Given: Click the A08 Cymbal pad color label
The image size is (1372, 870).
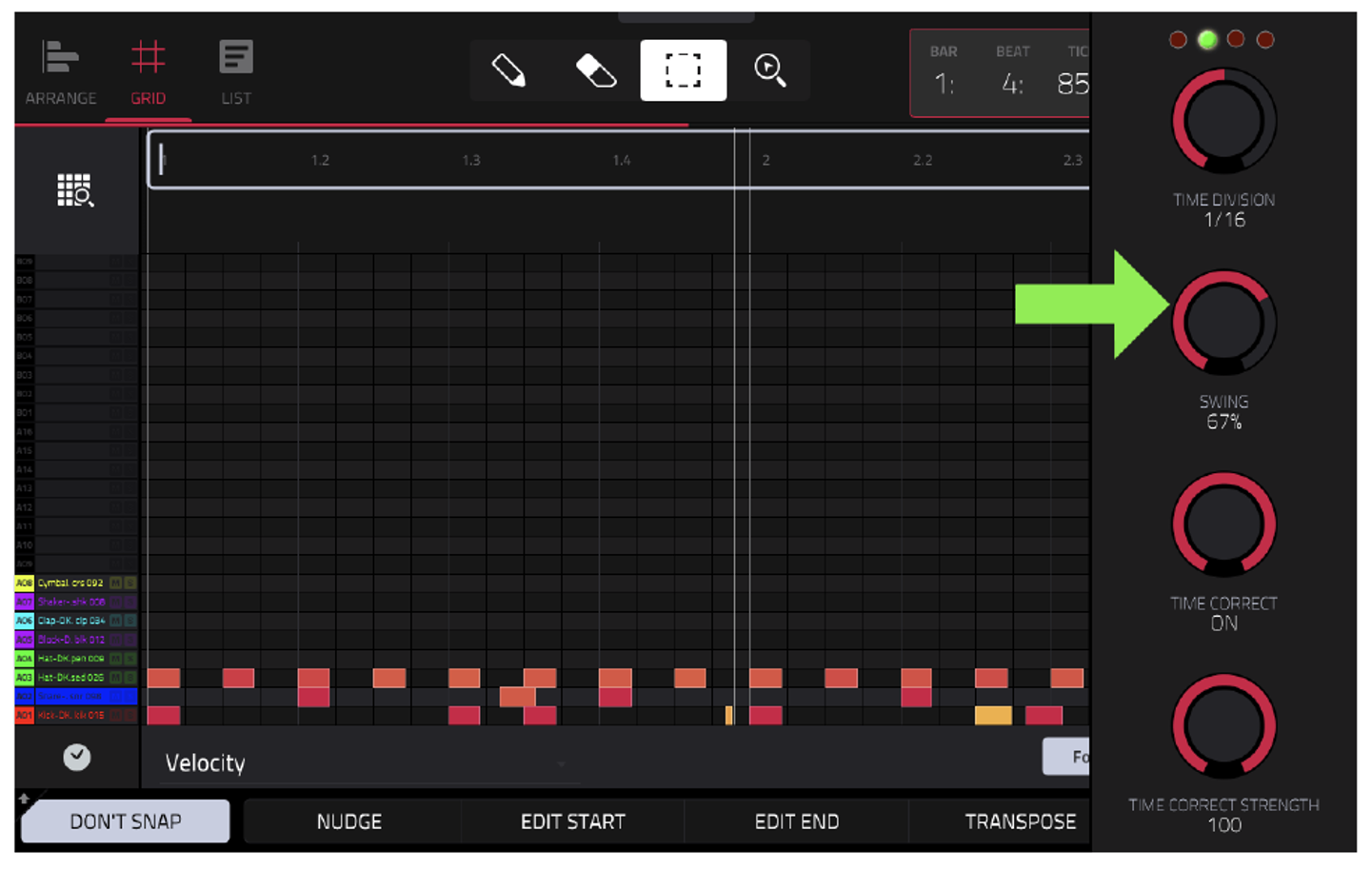Looking at the screenshot, I should coord(24,583).
